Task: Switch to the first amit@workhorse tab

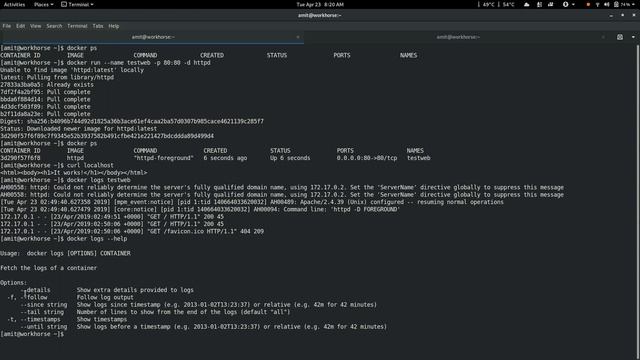Action: pyautogui.click(x=153, y=37)
